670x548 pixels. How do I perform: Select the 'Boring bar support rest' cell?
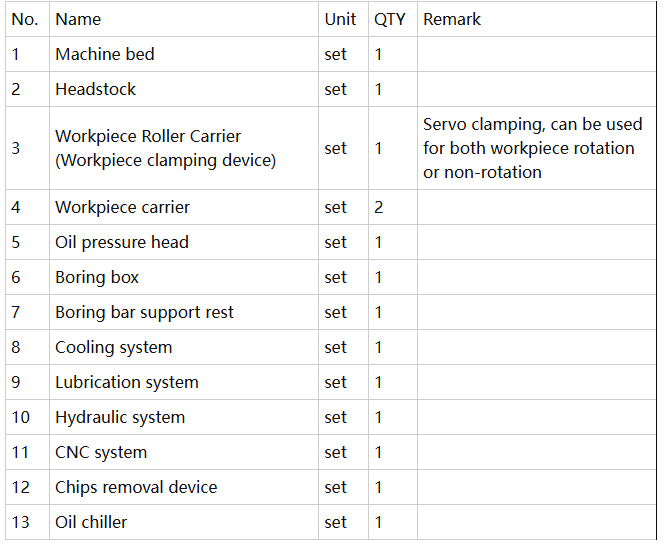coord(184,312)
